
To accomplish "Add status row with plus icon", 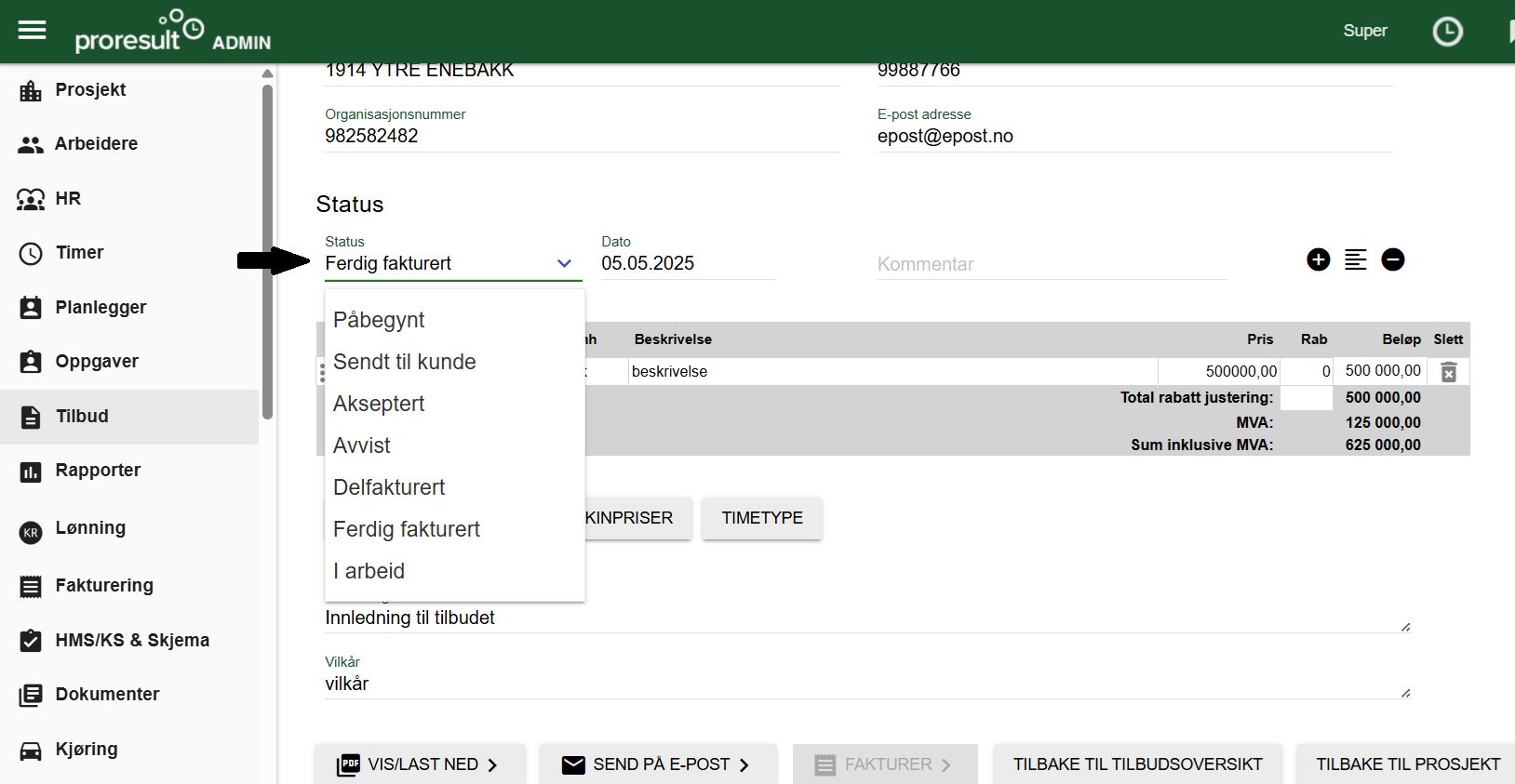I will point(1318,259).
